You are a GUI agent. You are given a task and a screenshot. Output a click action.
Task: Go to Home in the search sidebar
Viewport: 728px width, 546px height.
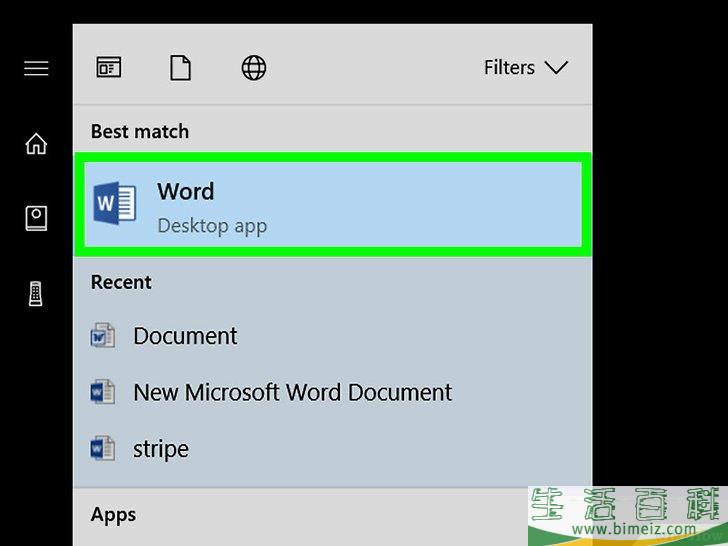36,143
